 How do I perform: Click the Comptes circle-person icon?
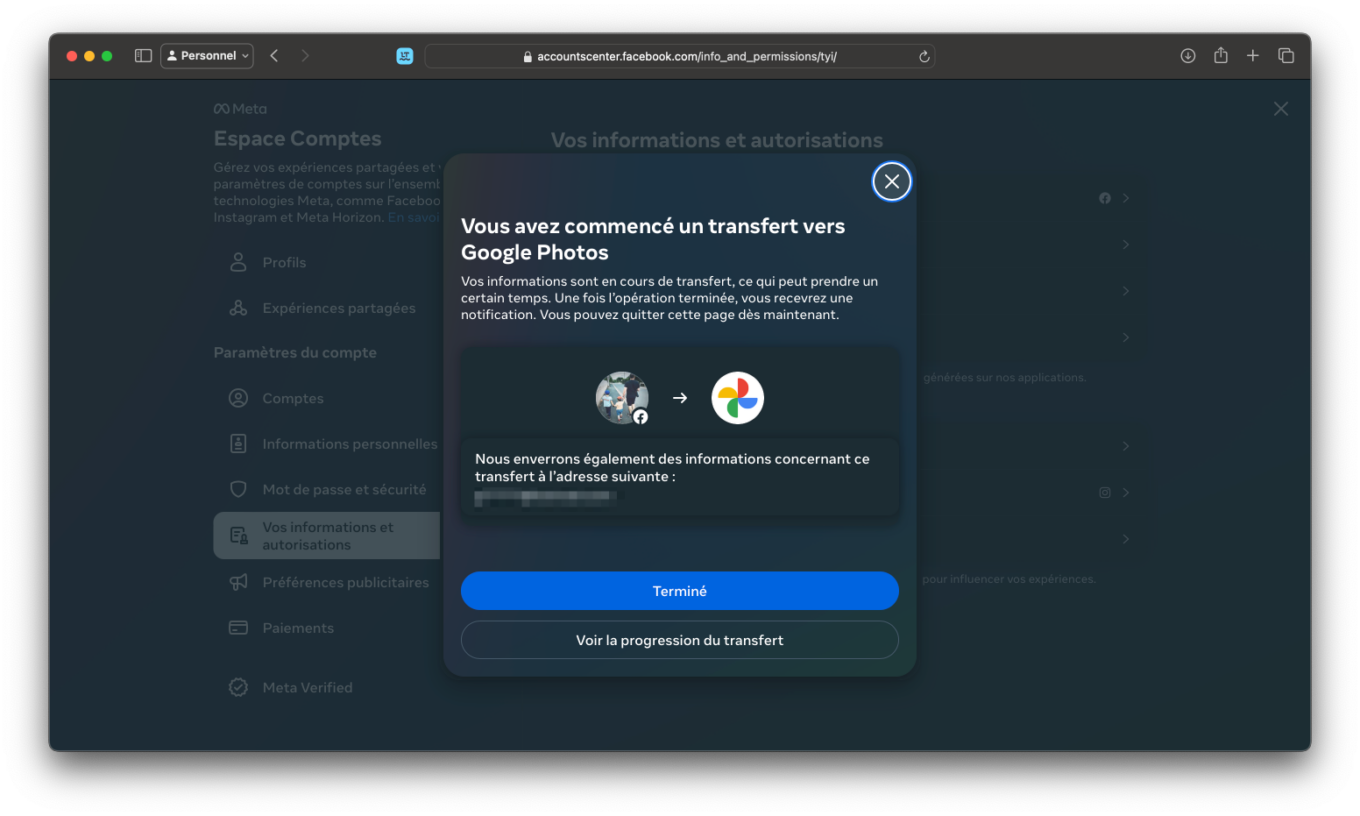[238, 398]
